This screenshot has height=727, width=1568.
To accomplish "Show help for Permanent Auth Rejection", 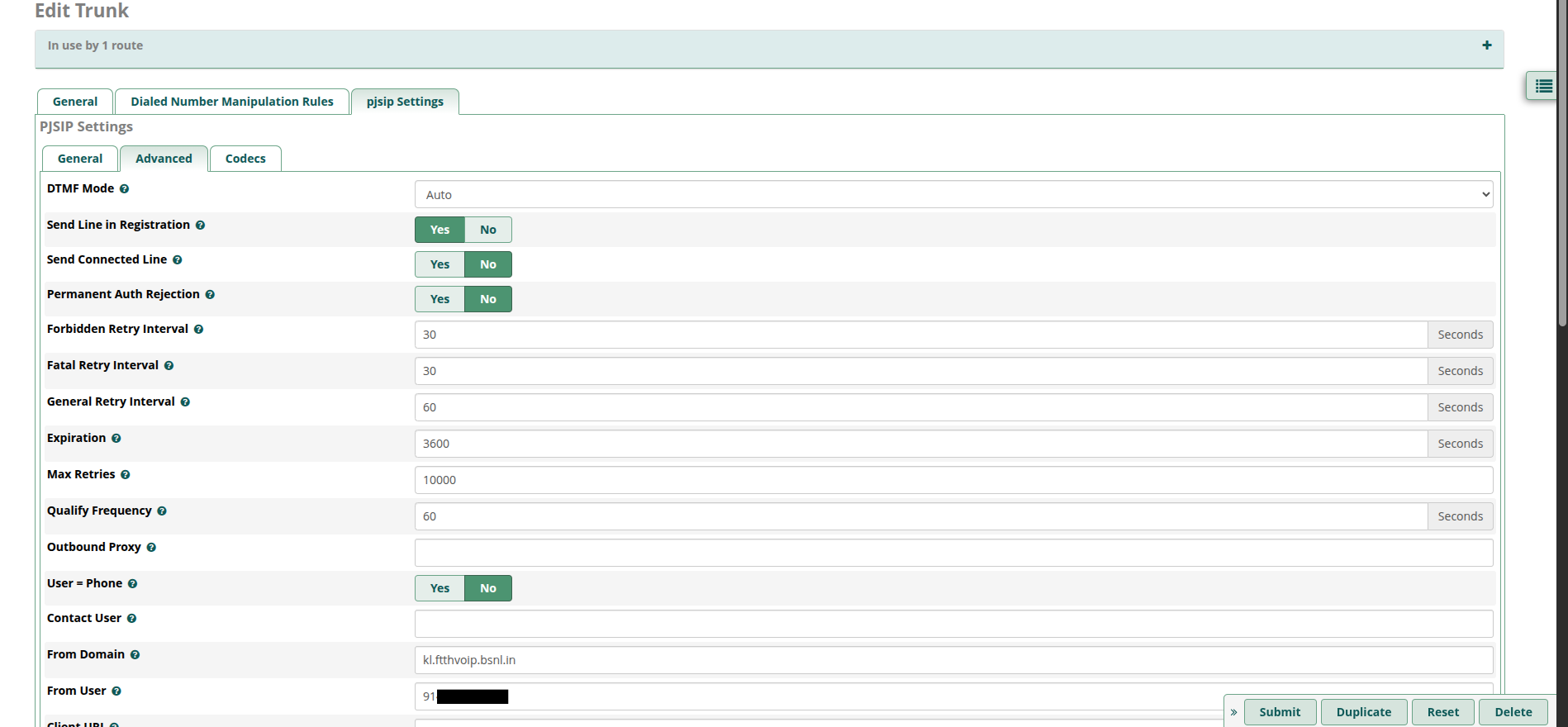I will (210, 295).
